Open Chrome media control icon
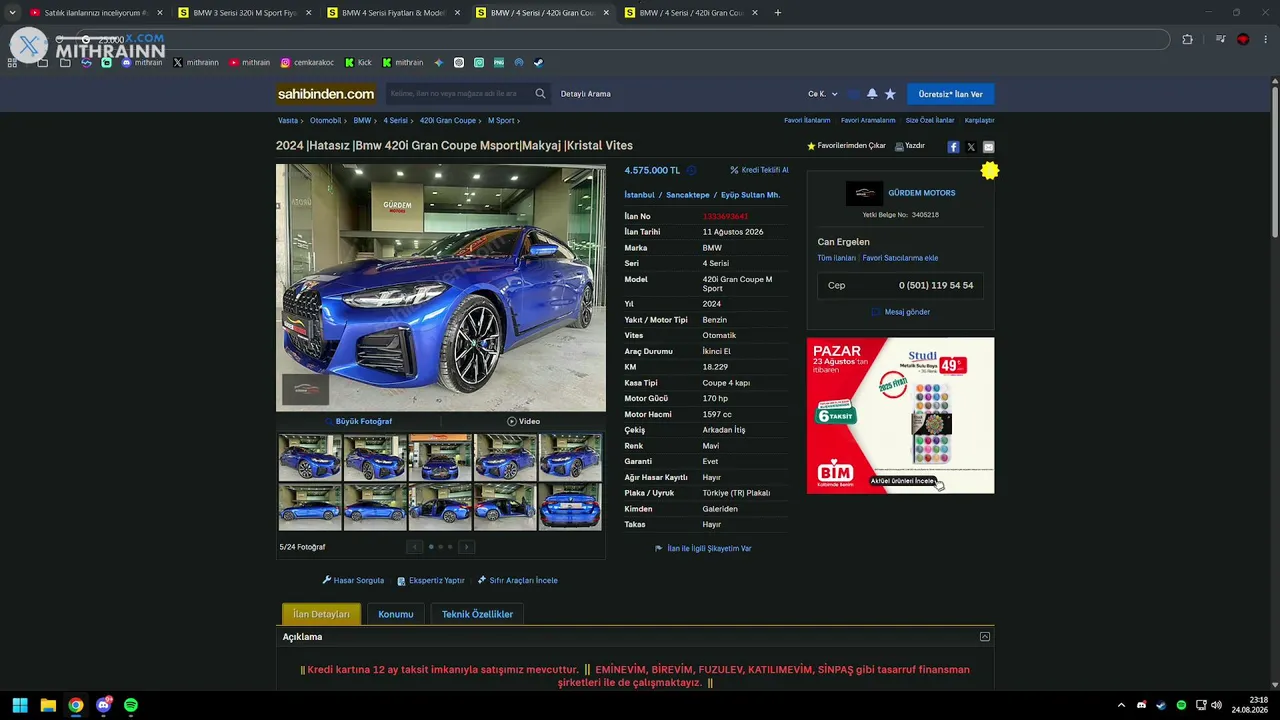The image size is (1280, 720). [1220, 40]
